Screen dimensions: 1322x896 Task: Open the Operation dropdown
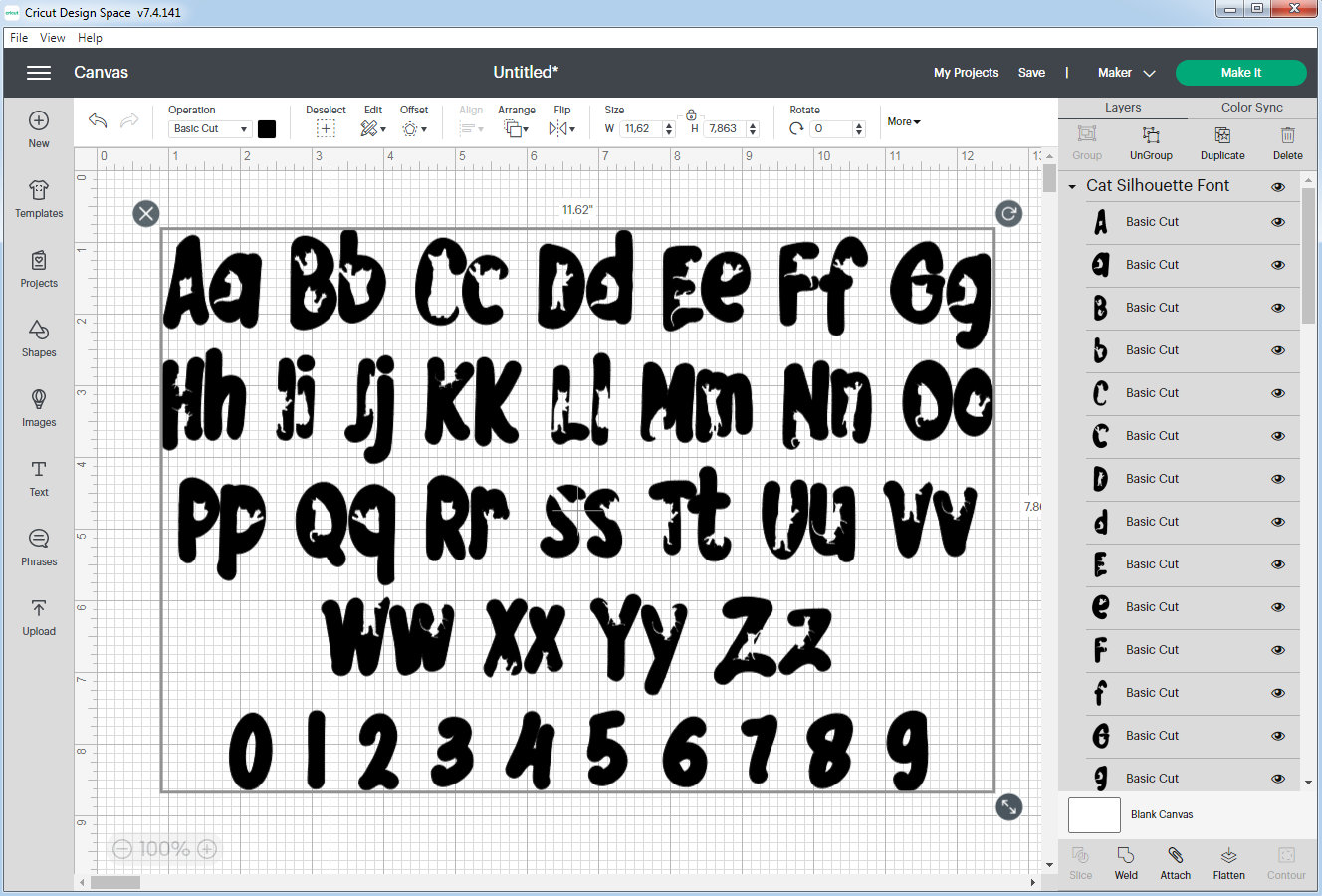click(x=208, y=128)
